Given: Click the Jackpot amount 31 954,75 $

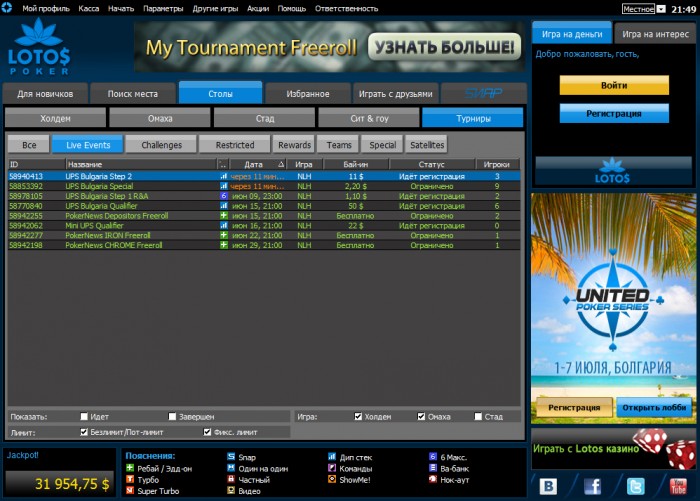Looking at the screenshot, I should point(72,484).
